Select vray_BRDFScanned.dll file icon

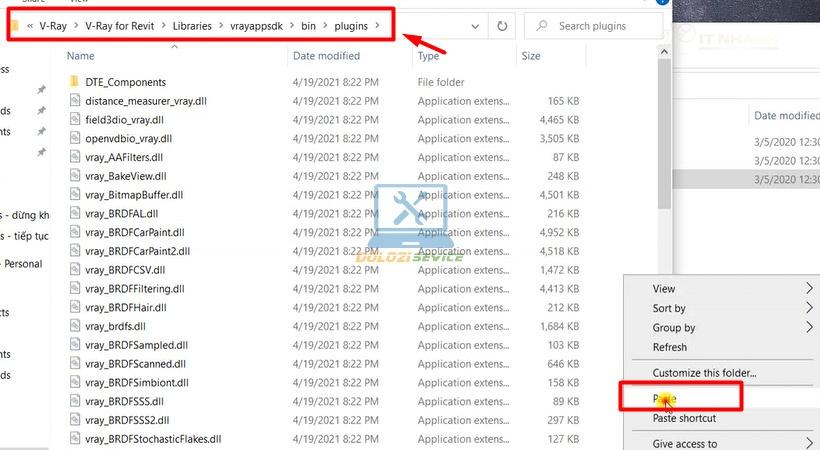(75, 363)
